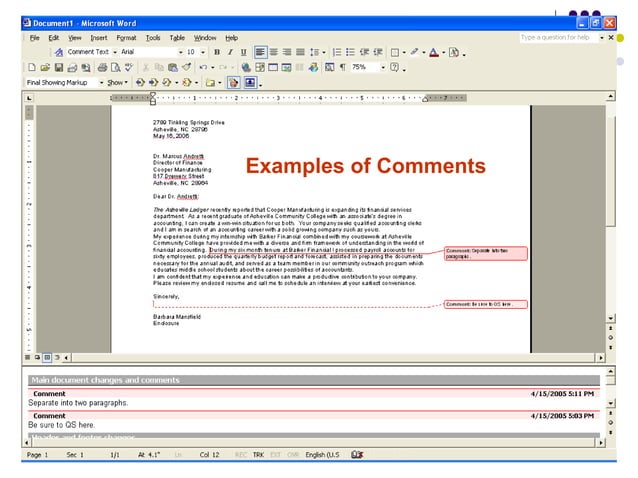The width and height of the screenshot is (638, 478).
Task: Click the 'Type a question for help' box
Action: 556,37
